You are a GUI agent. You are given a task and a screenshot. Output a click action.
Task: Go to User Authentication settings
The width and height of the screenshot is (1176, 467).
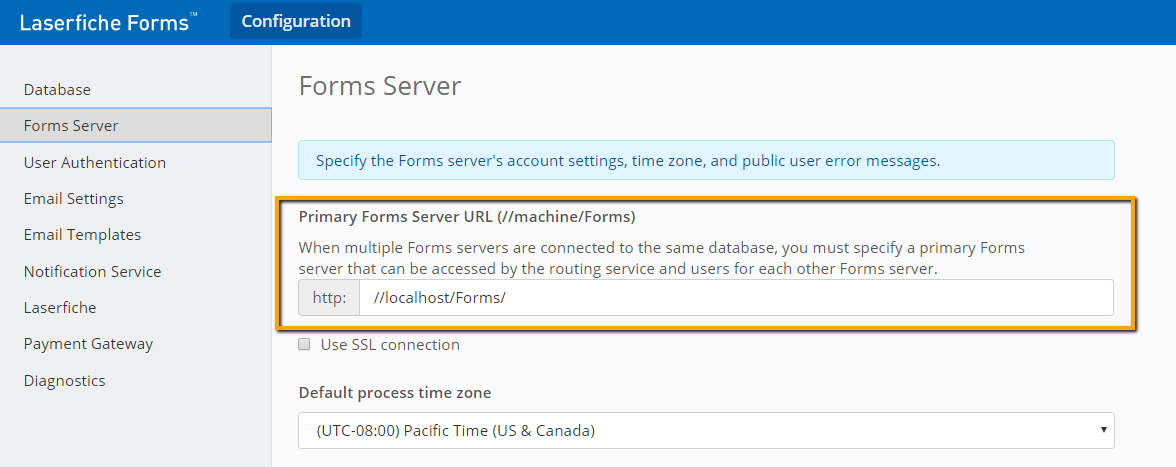click(94, 162)
